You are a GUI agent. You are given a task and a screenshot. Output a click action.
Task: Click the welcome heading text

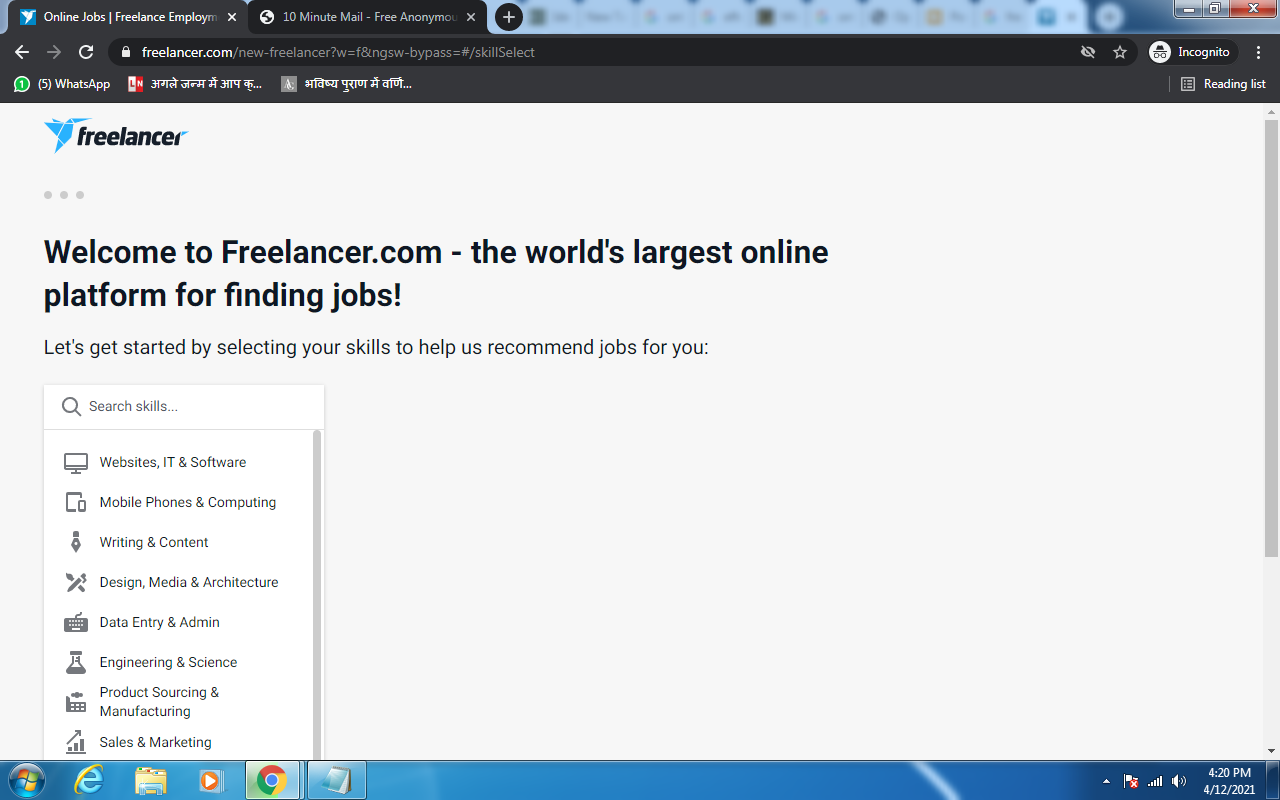[x=436, y=273]
